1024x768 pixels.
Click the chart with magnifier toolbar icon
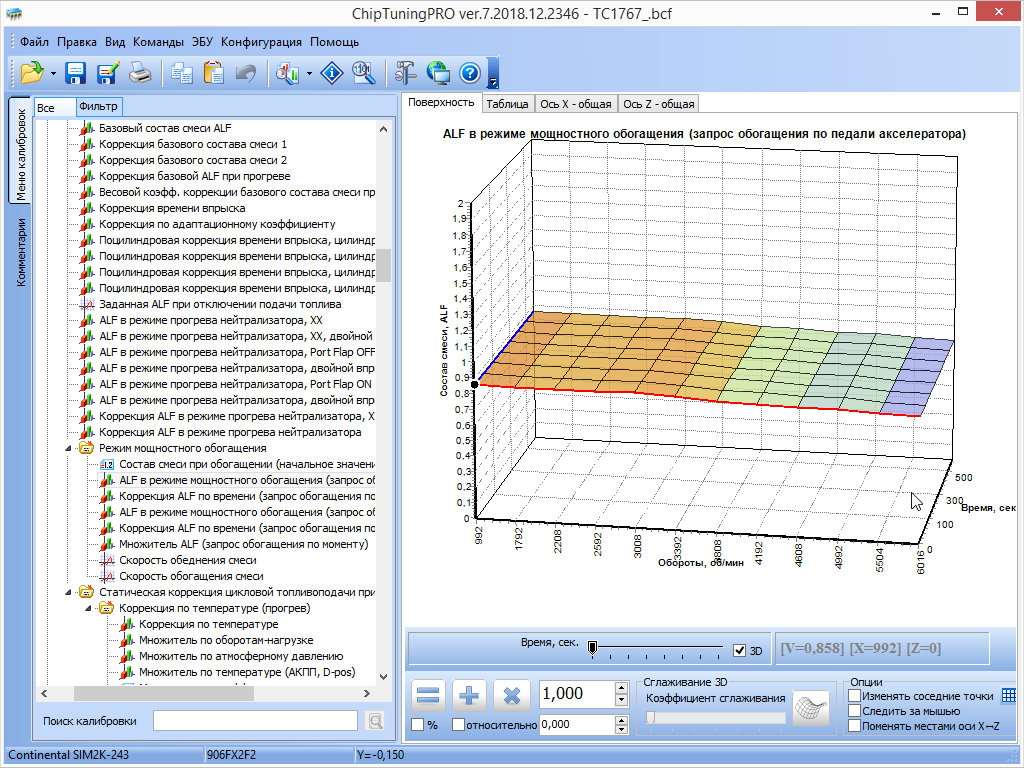tap(287, 72)
